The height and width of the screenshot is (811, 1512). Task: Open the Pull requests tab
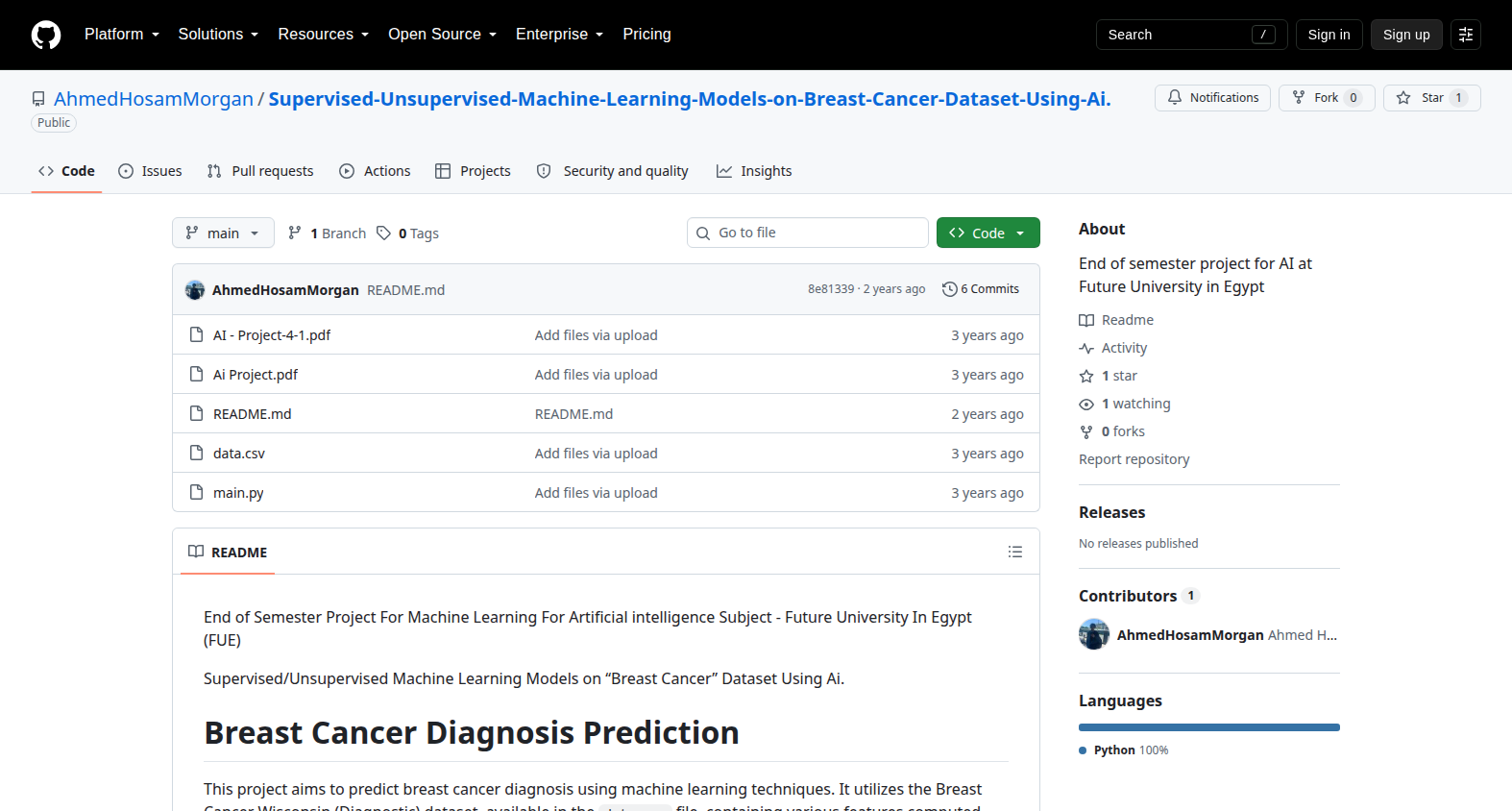point(260,171)
